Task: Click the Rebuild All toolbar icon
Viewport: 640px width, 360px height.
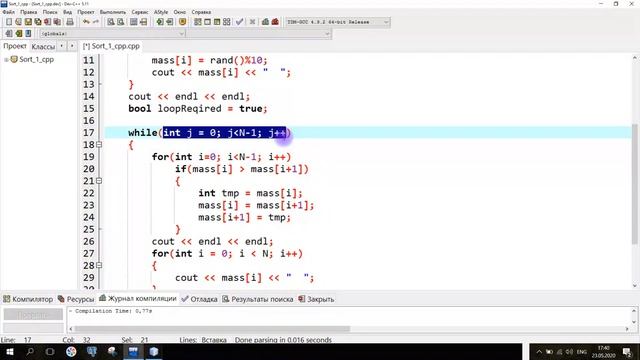Action: pos(227,22)
